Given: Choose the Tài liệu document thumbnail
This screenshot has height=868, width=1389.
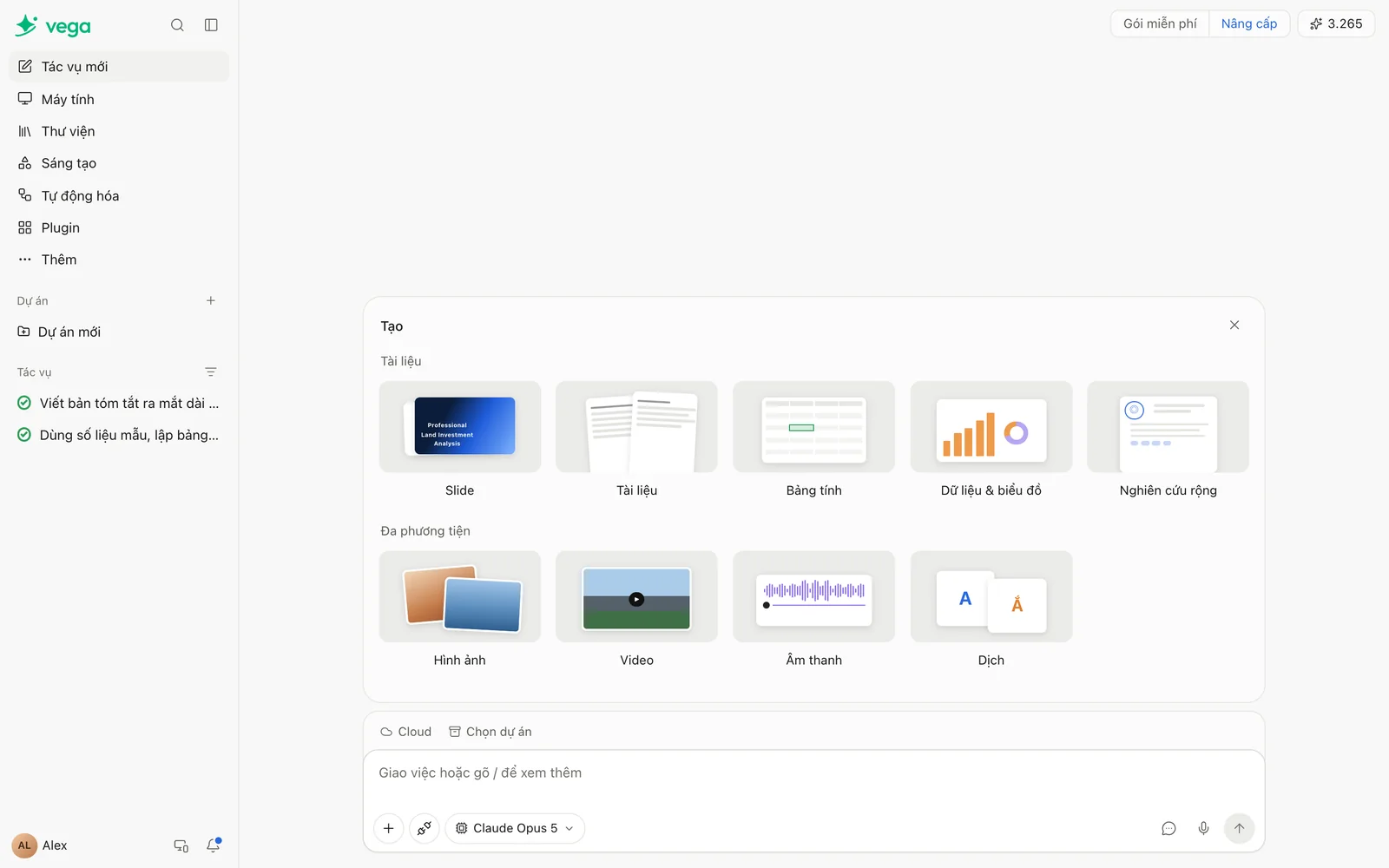Looking at the screenshot, I should (x=636, y=427).
